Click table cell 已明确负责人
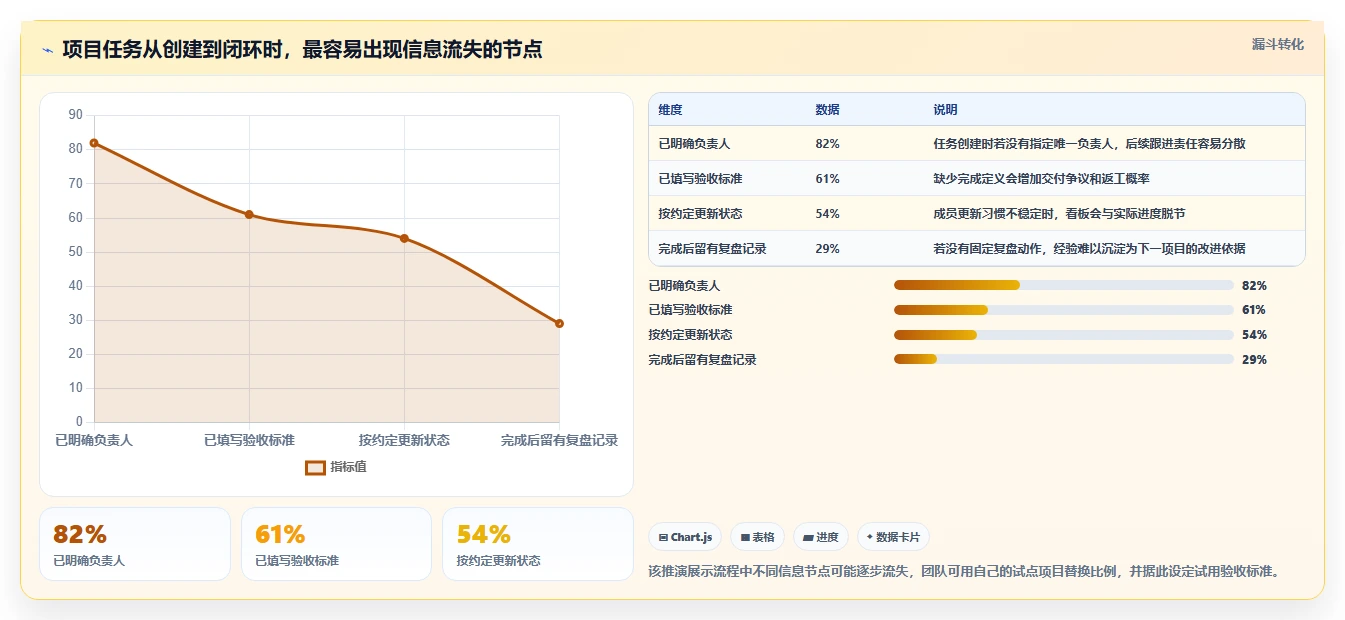1345x620 pixels. pos(694,143)
